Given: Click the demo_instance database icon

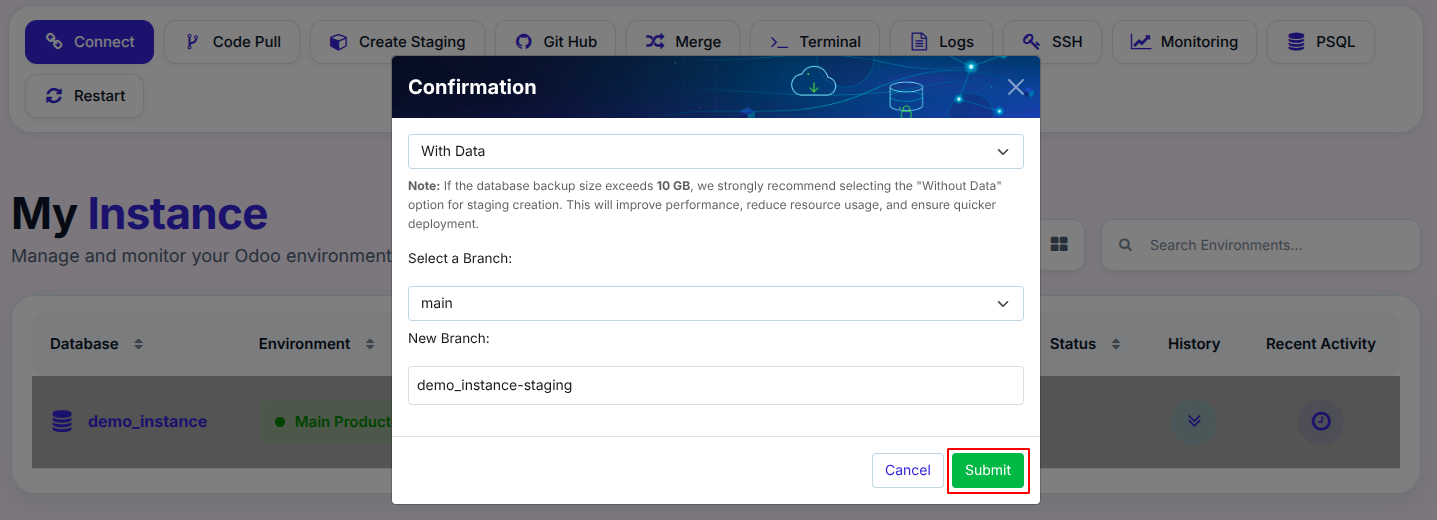Looking at the screenshot, I should (62, 422).
